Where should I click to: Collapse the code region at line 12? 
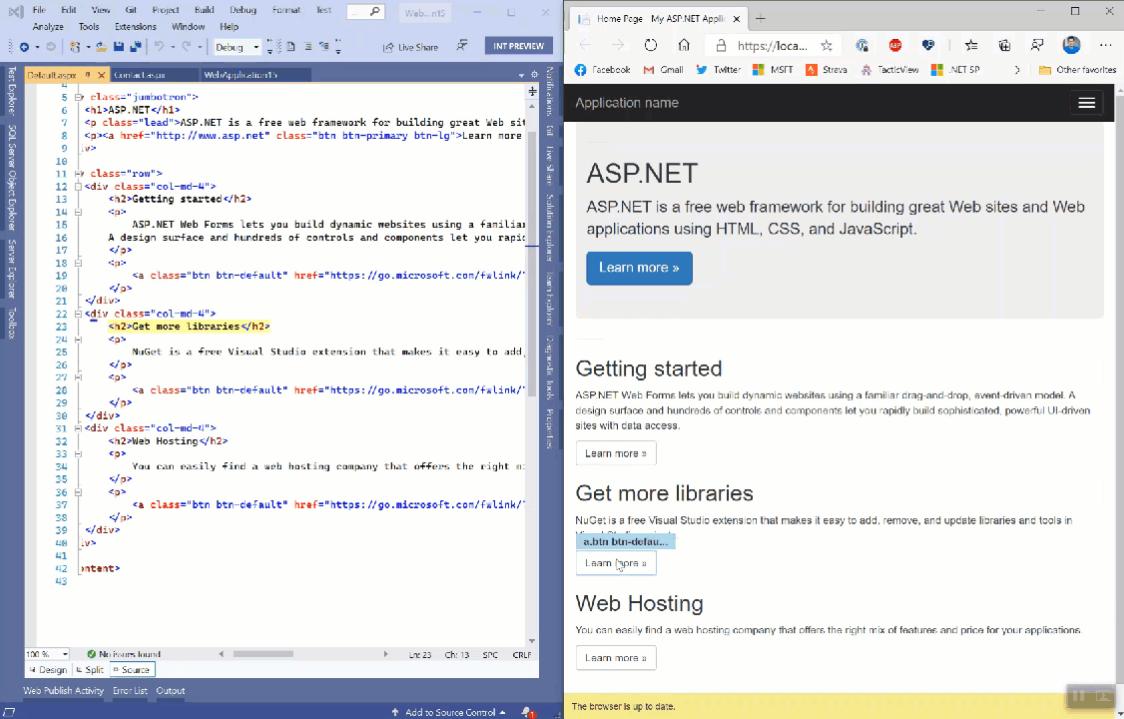pyautogui.click(x=78, y=186)
